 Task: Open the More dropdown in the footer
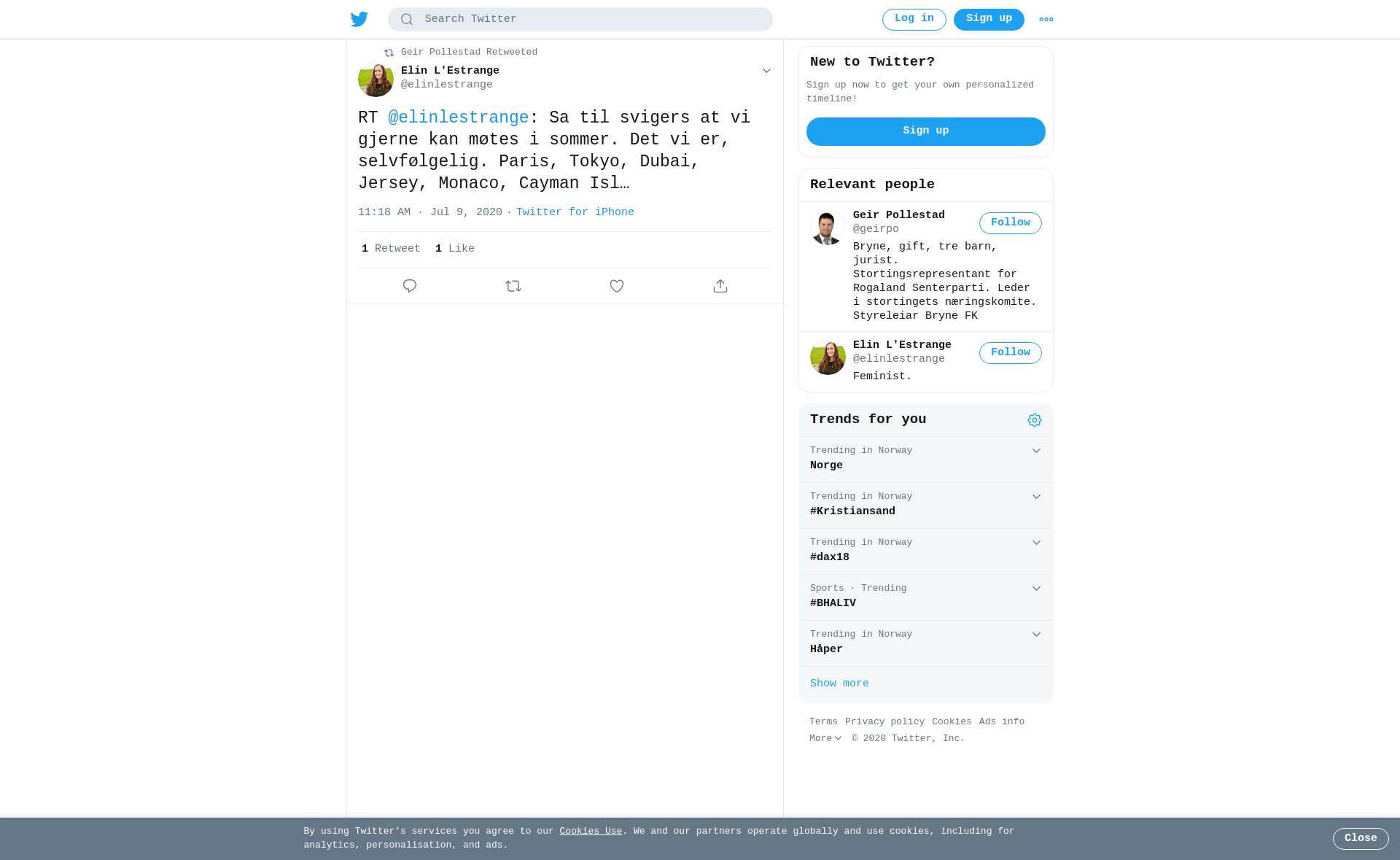pos(825,738)
